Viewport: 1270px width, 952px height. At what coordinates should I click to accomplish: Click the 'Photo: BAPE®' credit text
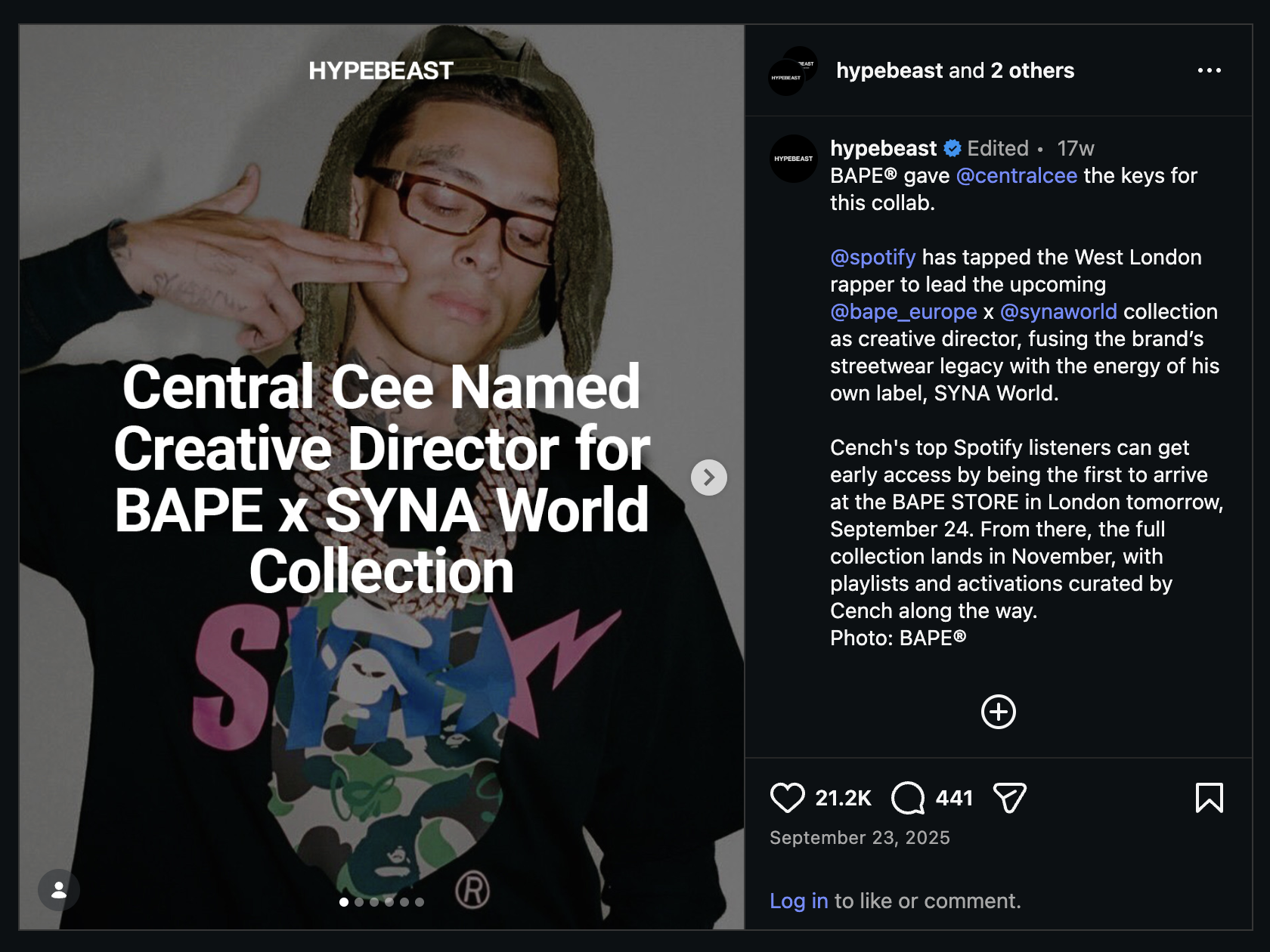pos(898,638)
